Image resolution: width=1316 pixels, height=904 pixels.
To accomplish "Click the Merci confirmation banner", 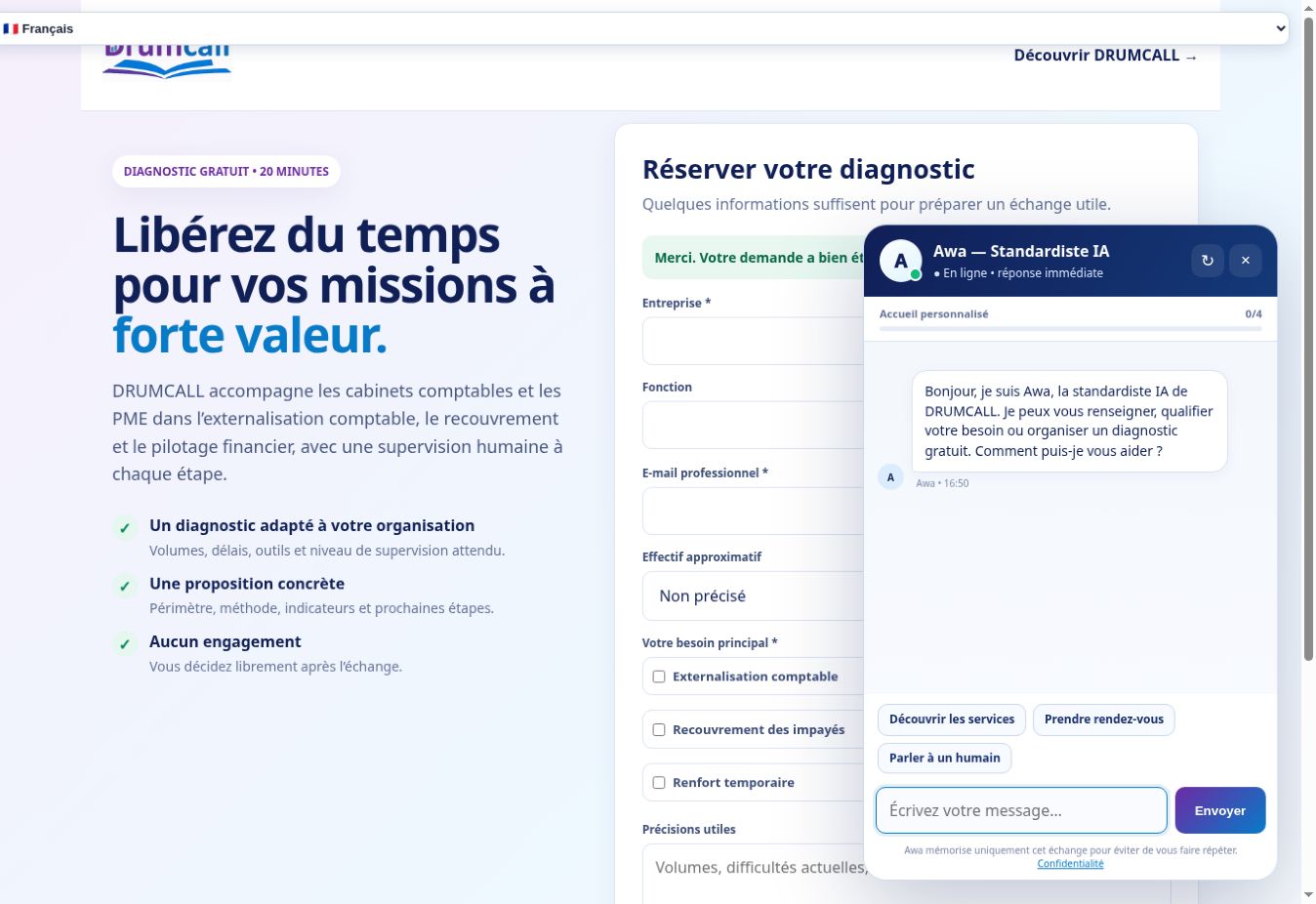I will click(x=753, y=258).
